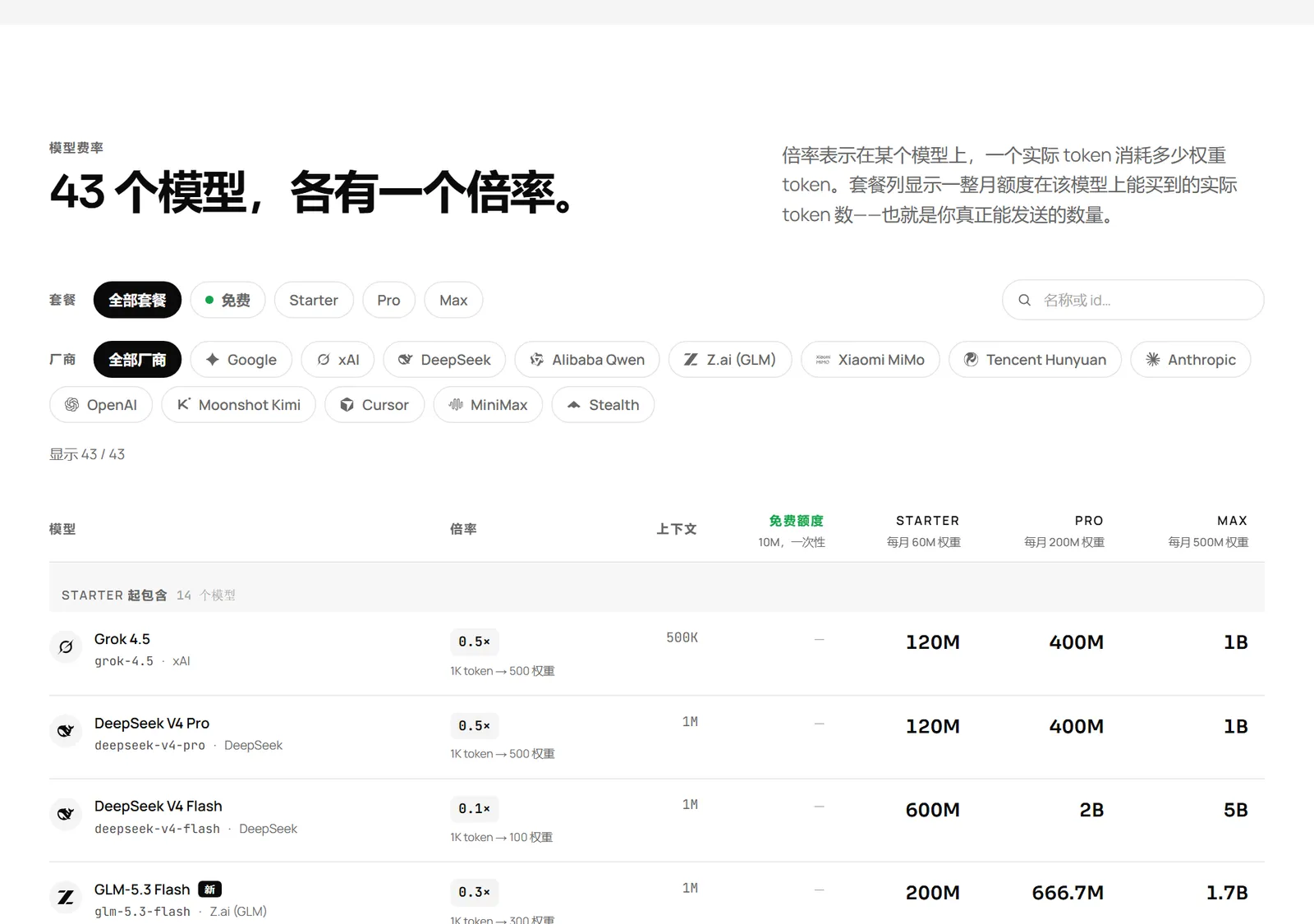Click the 2B Pro value

coord(1091,810)
